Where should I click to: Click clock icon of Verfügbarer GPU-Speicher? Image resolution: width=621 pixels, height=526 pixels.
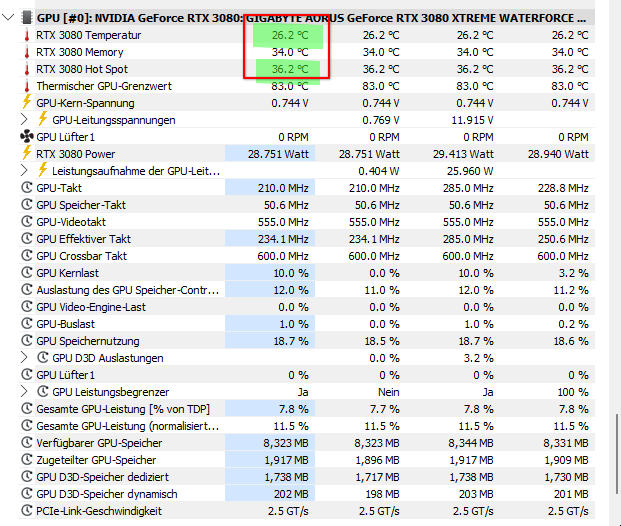[x=27, y=442]
